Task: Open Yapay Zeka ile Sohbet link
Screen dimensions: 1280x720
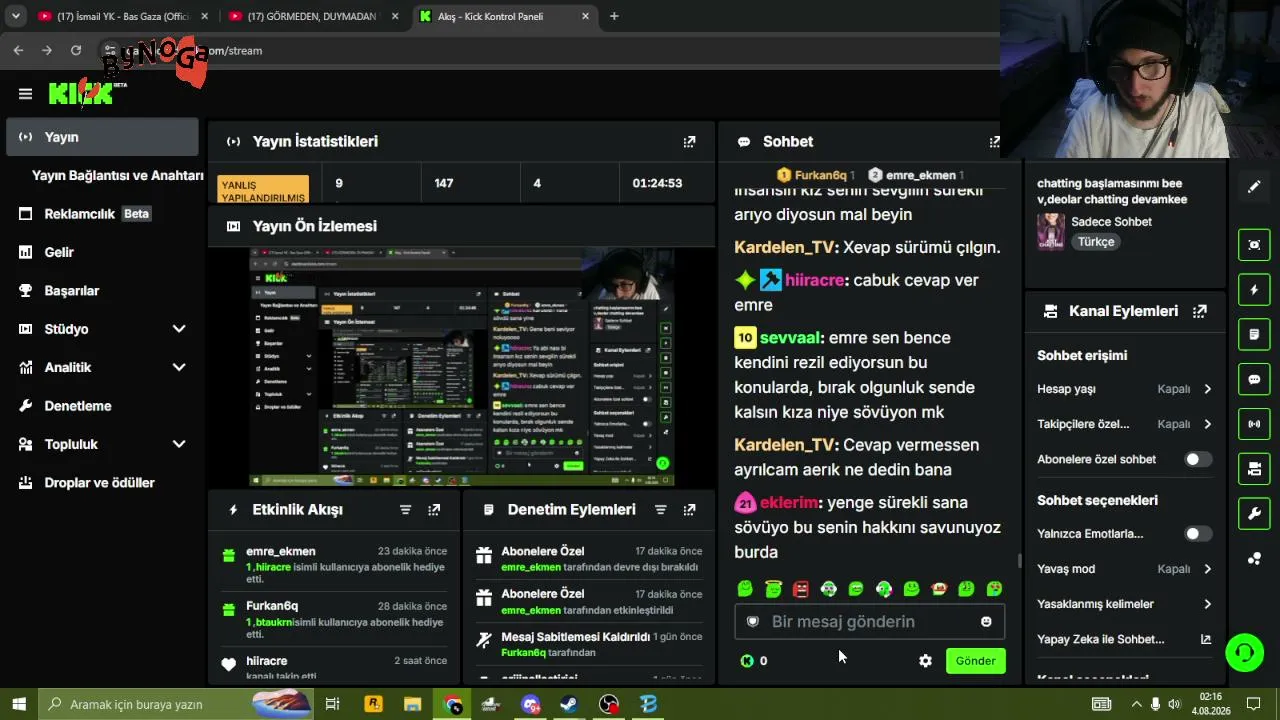Action: pyautogui.click(x=1125, y=639)
